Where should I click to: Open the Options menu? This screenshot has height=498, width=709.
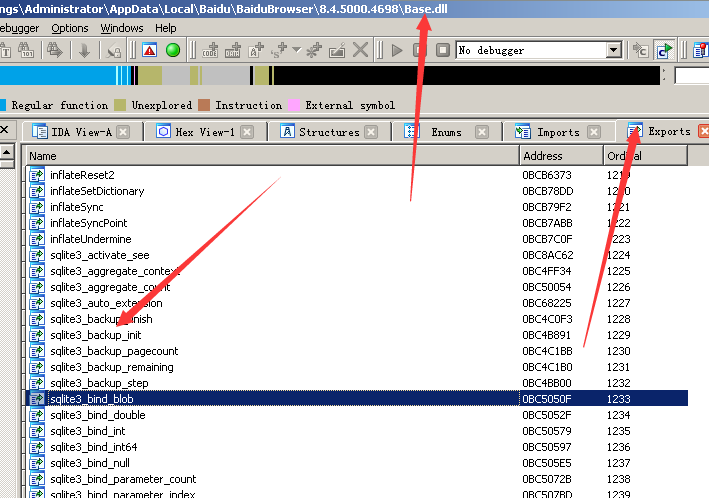tap(70, 28)
